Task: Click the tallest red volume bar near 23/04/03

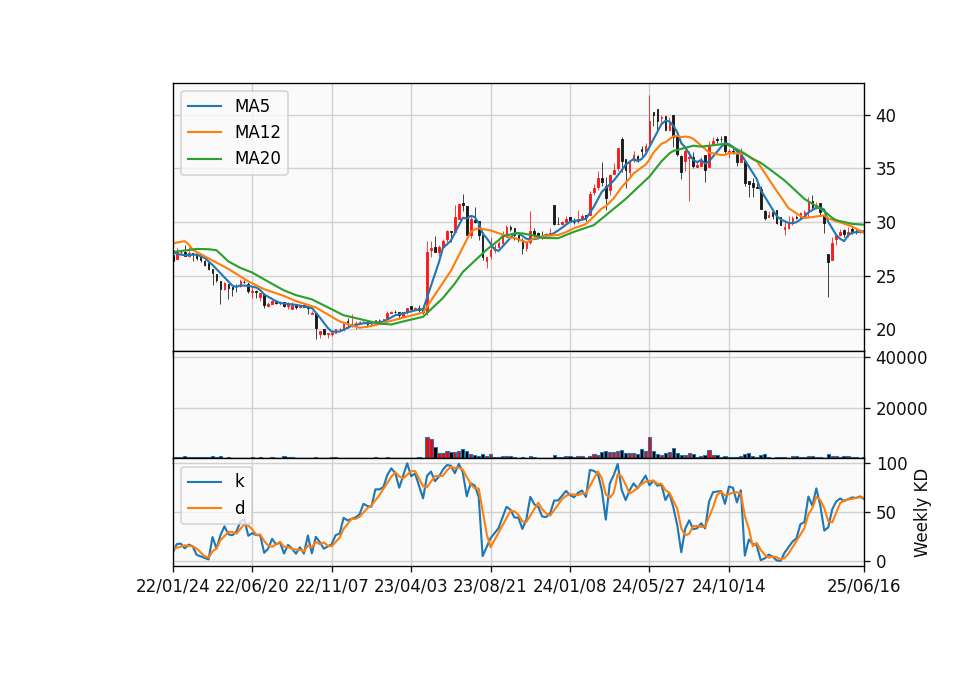Action: [x=427, y=448]
